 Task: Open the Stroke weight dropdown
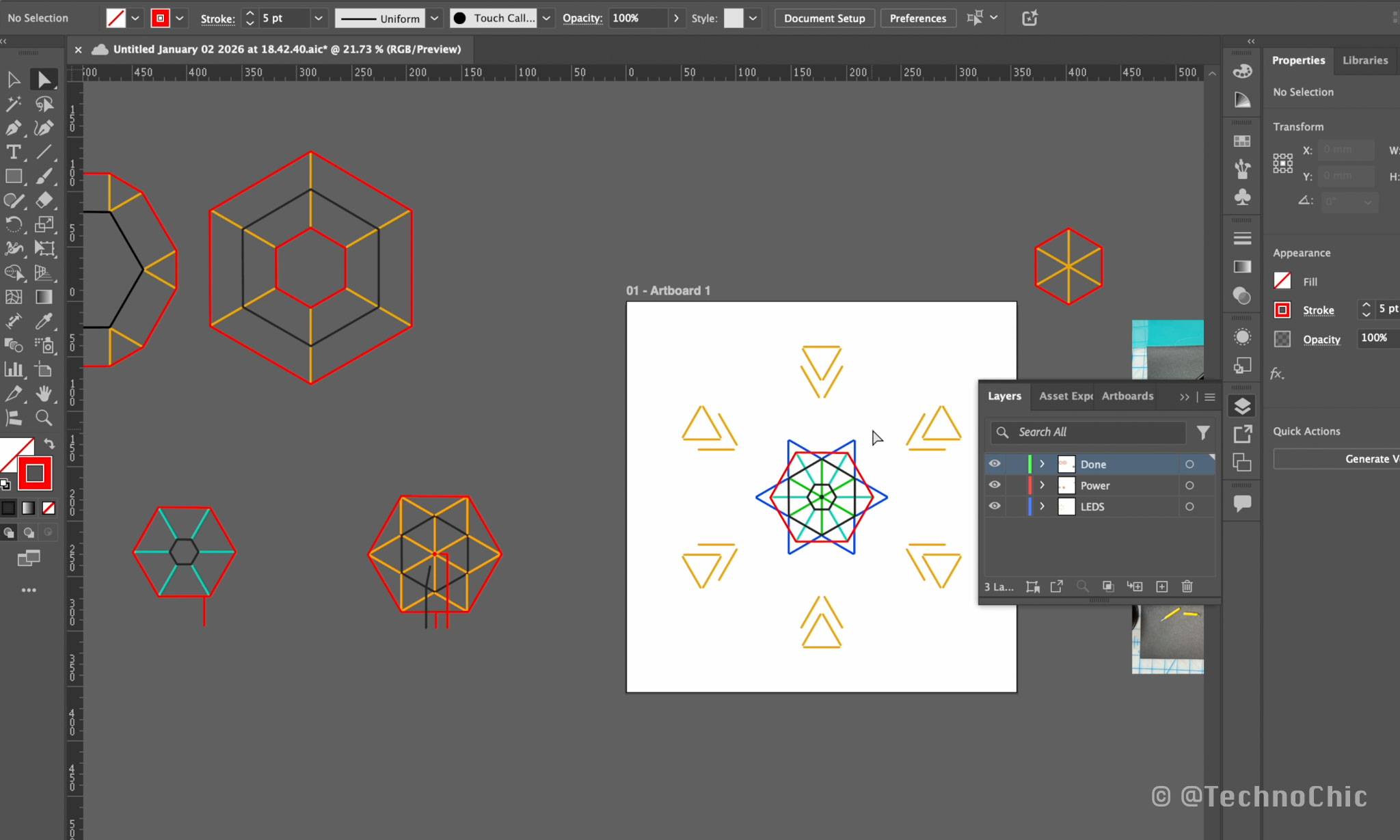tap(318, 18)
